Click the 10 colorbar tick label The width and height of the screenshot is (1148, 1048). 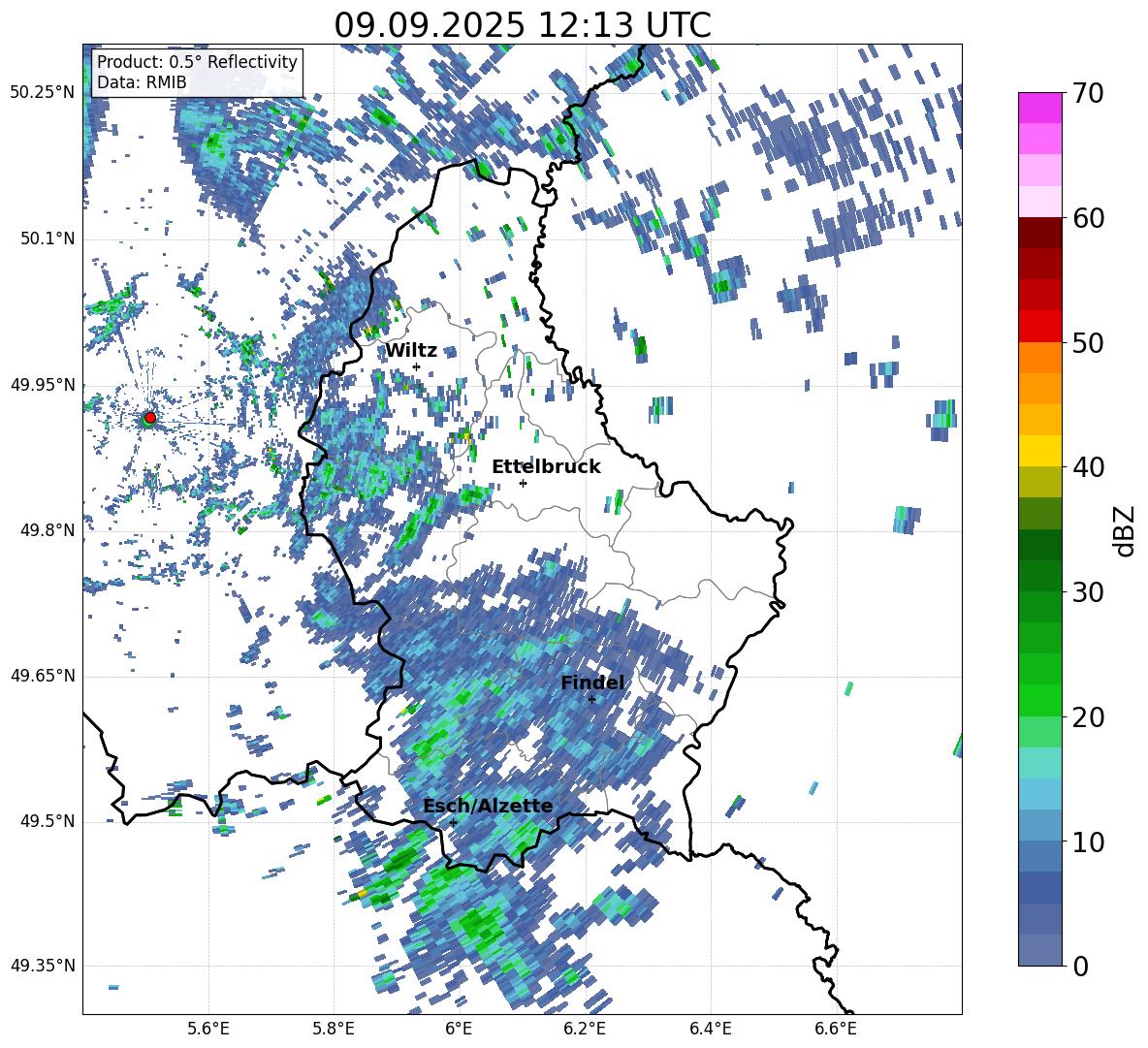(1089, 842)
